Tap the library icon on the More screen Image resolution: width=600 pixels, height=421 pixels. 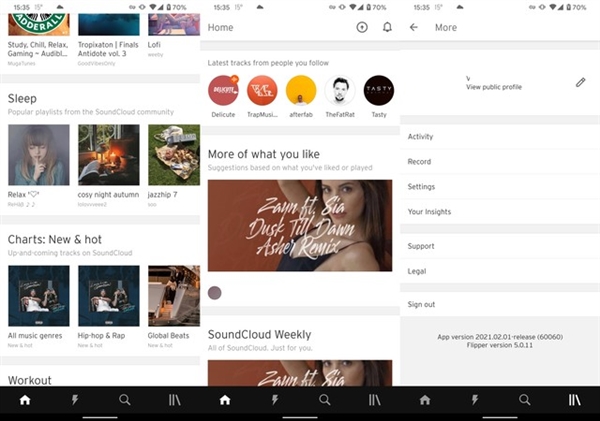click(575, 399)
